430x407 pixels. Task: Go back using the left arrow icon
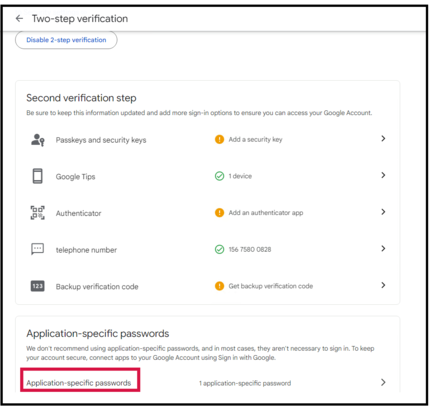[19, 19]
